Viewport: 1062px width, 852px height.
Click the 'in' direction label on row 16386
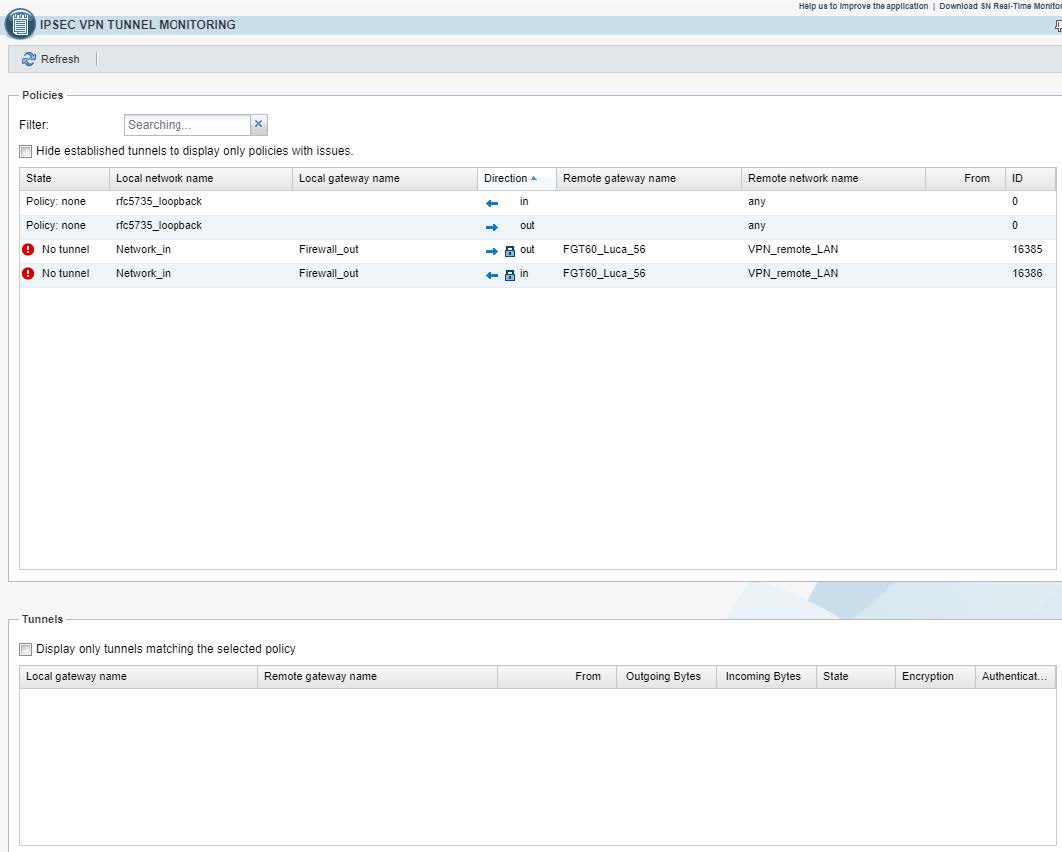(x=524, y=274)
